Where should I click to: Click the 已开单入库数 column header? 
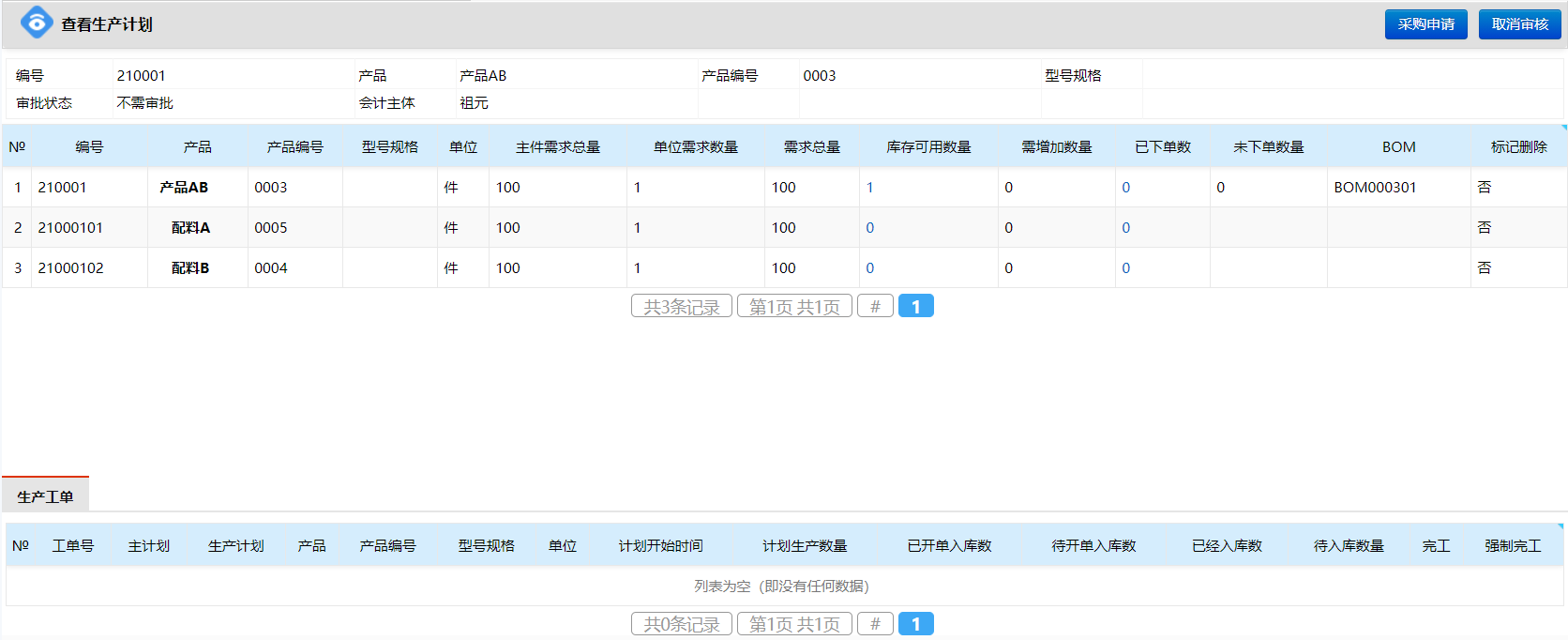pyautogui.click(x=949, y=546)
